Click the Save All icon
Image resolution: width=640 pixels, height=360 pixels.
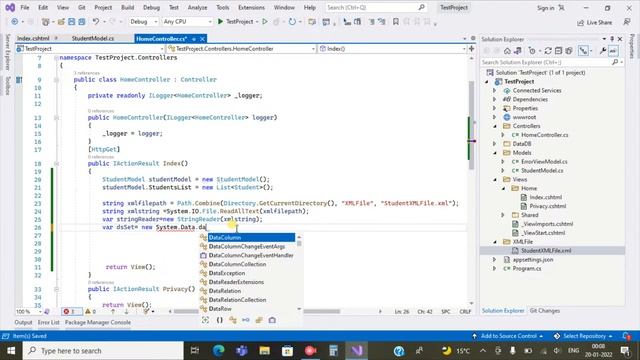[x=82, y=22]
